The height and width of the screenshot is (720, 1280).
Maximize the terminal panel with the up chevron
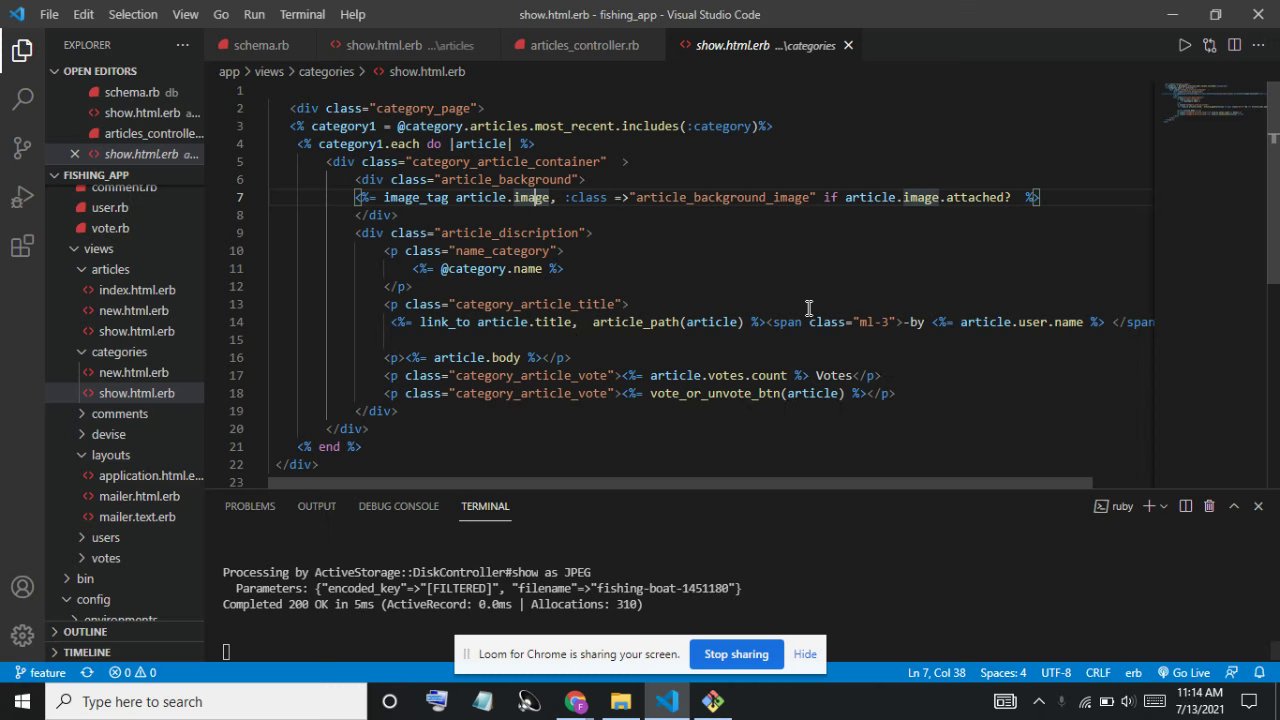click(1234, 507)
